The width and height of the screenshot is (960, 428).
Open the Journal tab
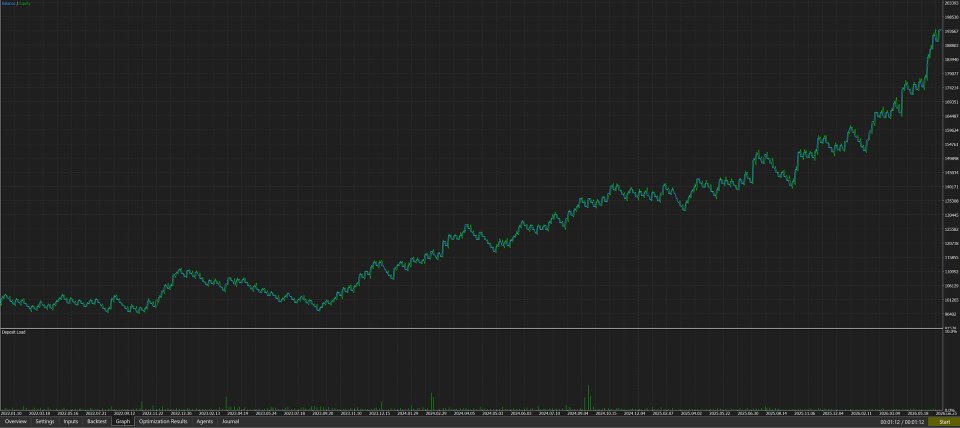pos(230,421)
